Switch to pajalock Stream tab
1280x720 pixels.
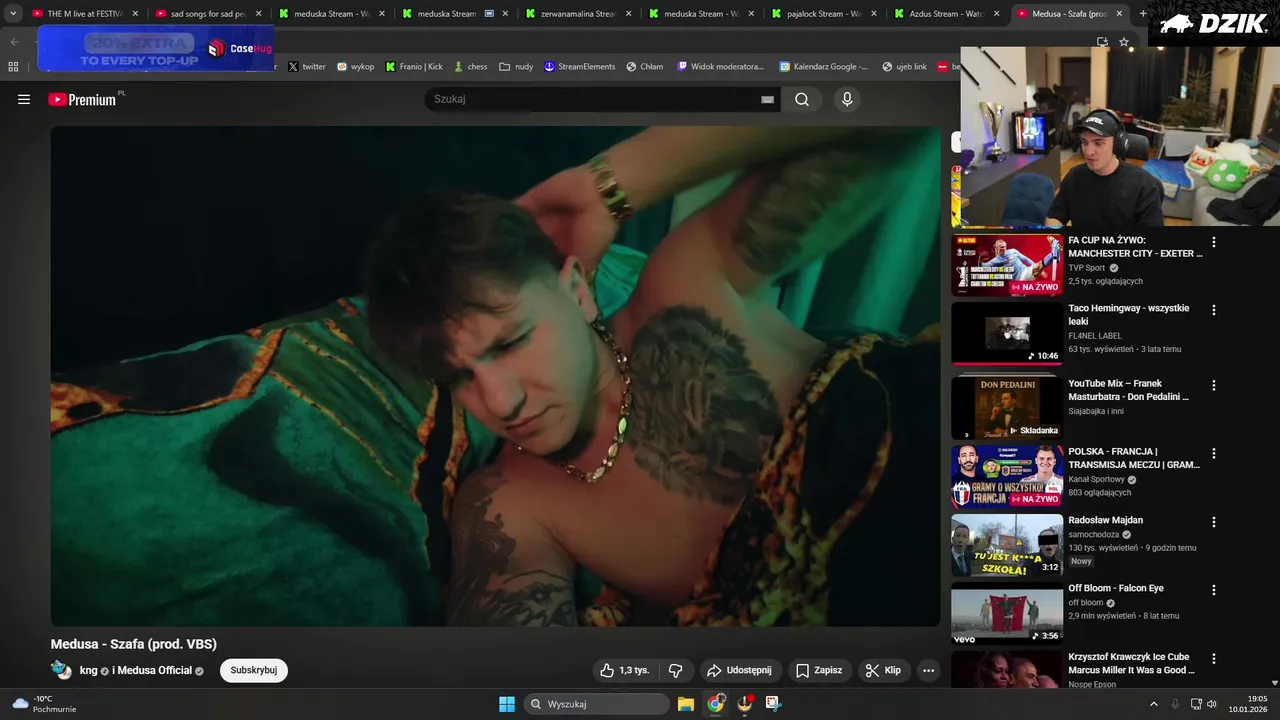click(x=823, y=14)
